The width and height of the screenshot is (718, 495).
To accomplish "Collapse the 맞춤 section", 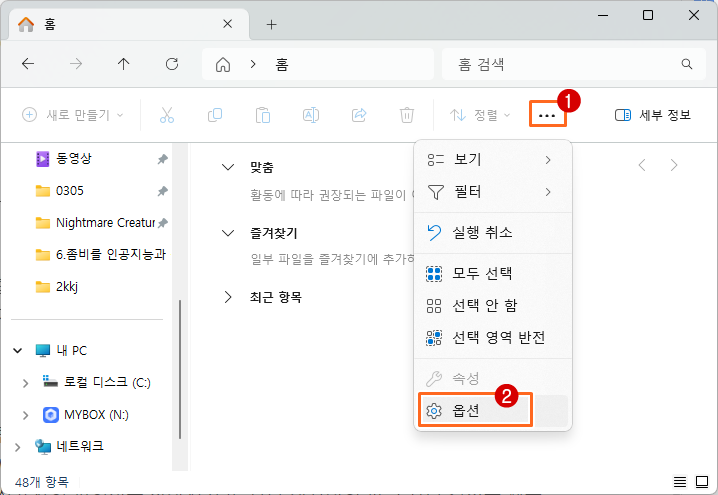I will (x=228, y=167).
